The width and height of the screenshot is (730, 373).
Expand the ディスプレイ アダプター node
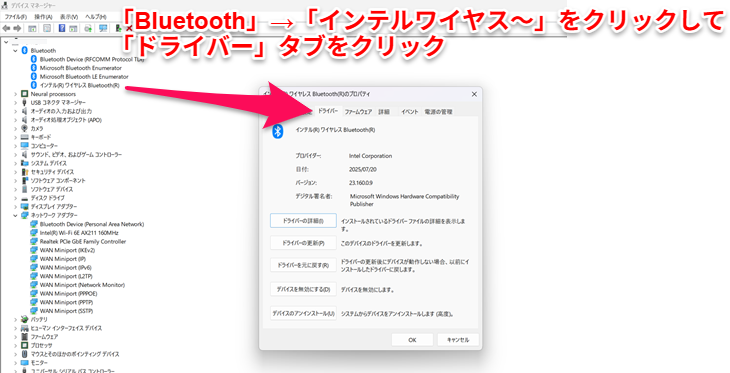[15, 207]
